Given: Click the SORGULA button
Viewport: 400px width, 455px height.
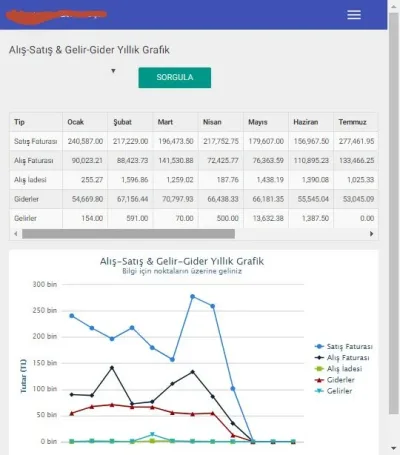Looking at the screenshot, I should pyautogui.click(x=175, y=77).
